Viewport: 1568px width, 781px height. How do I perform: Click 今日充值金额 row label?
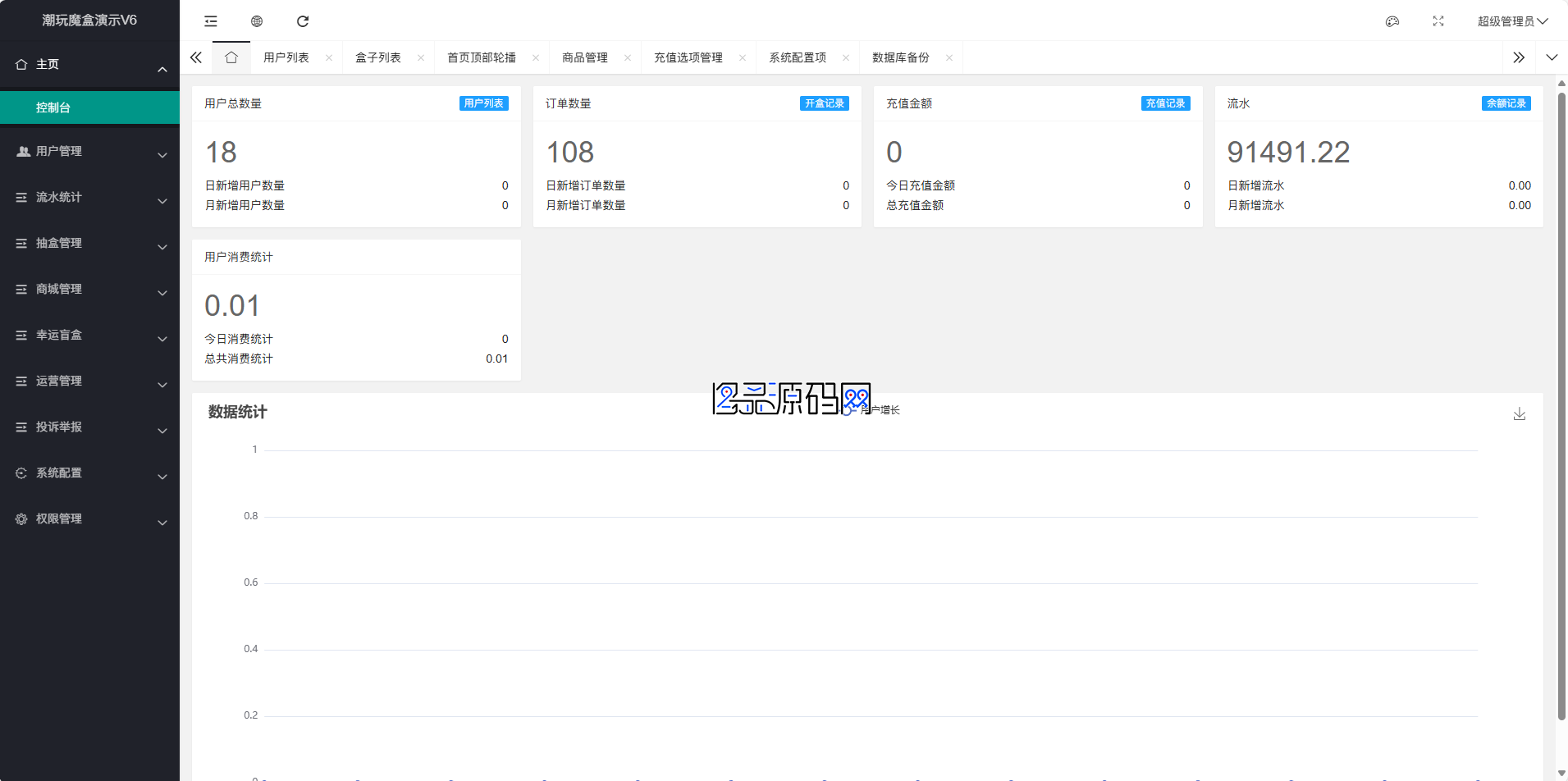coord(921,185)
